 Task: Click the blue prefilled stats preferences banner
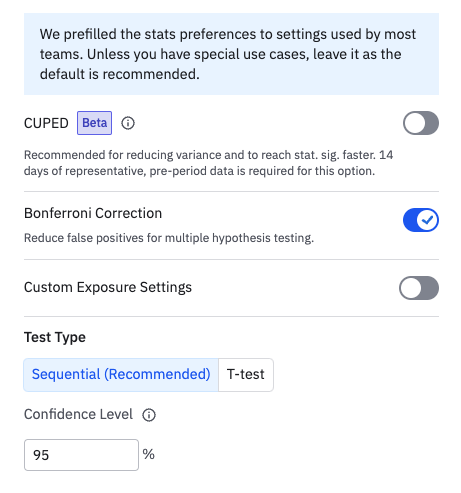231,54
